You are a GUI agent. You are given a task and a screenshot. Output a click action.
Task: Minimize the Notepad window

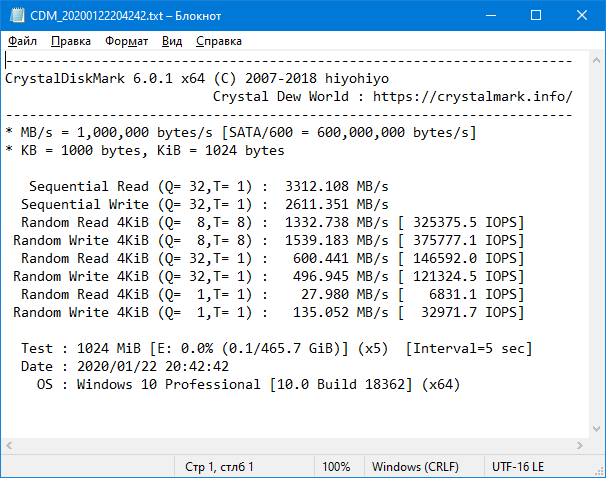491,15
